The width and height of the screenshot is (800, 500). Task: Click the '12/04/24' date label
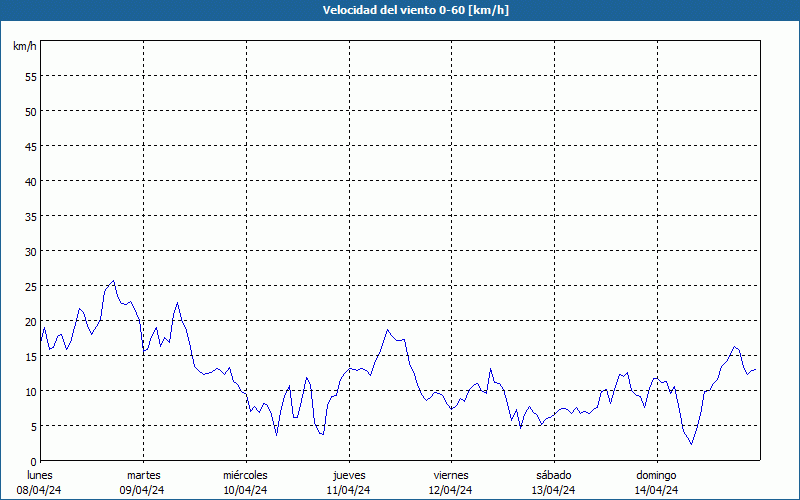click(x=451, y=490)
